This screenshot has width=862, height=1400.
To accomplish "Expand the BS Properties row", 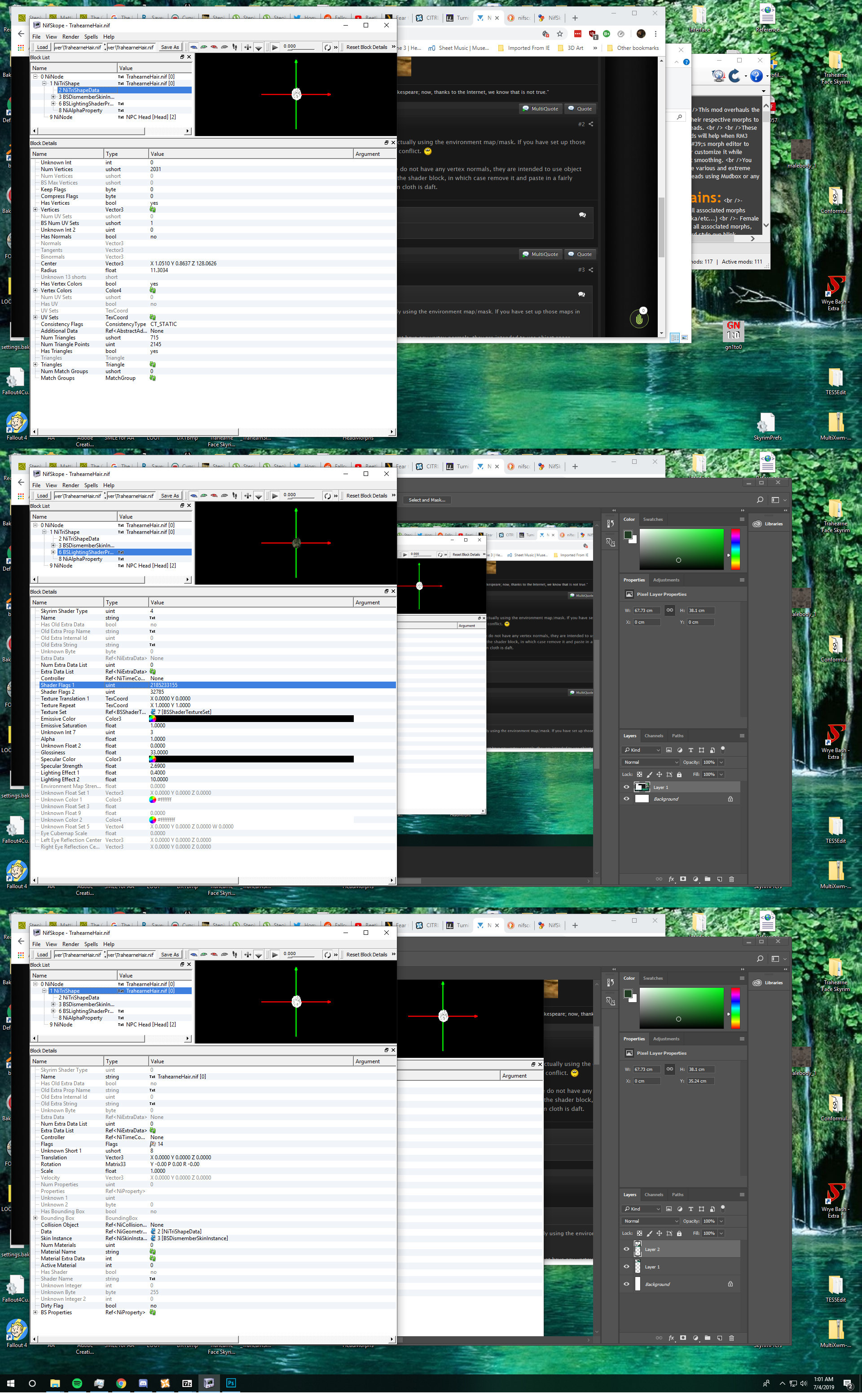I will [35, 1312].
